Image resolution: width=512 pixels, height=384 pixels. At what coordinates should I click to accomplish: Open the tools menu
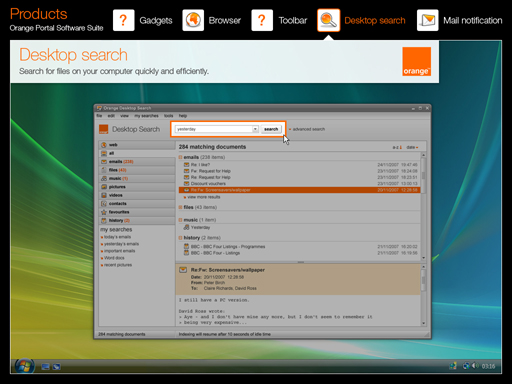tap(169, 116)
